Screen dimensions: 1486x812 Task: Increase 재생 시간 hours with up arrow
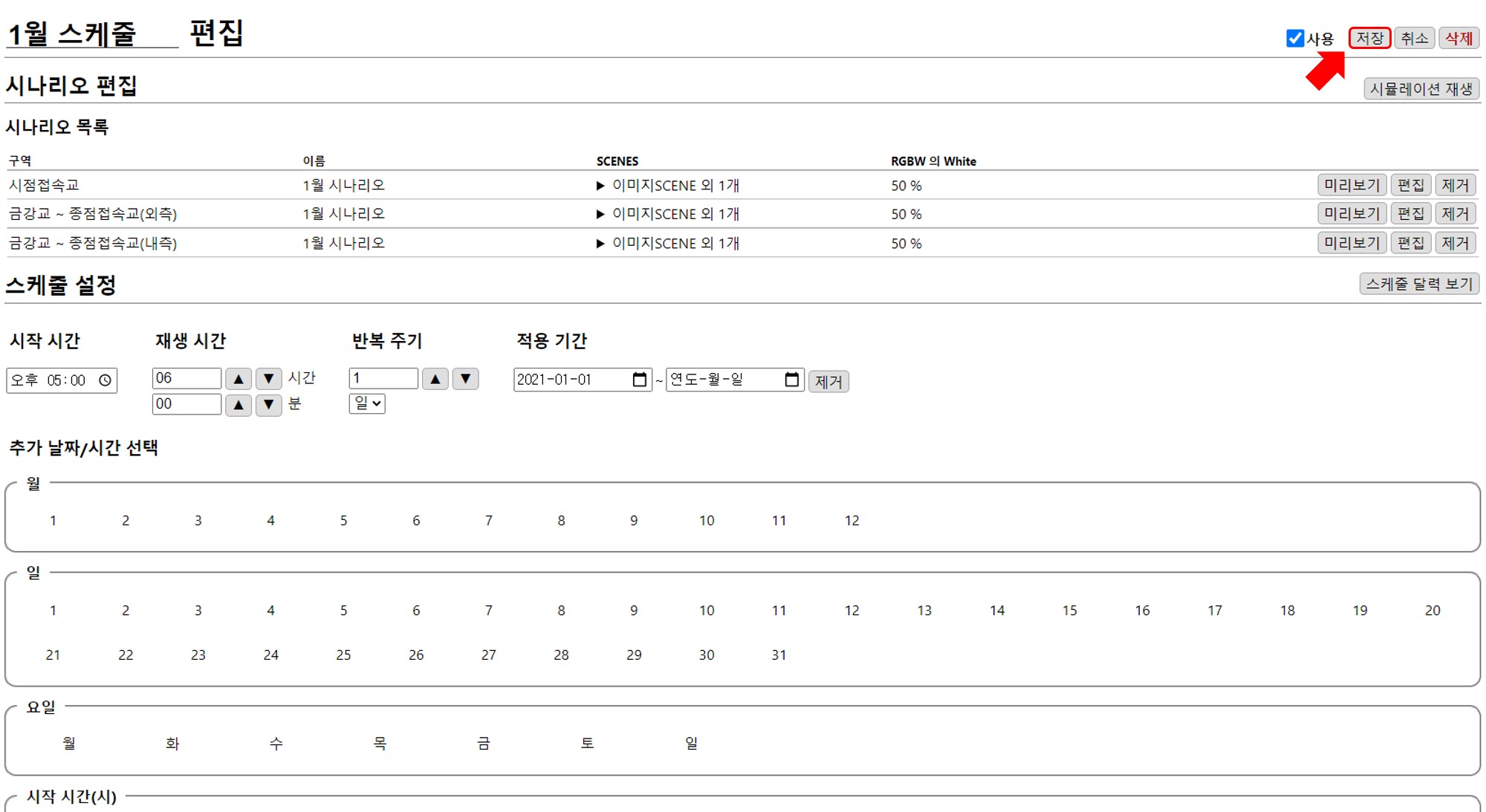pos(239,379)
